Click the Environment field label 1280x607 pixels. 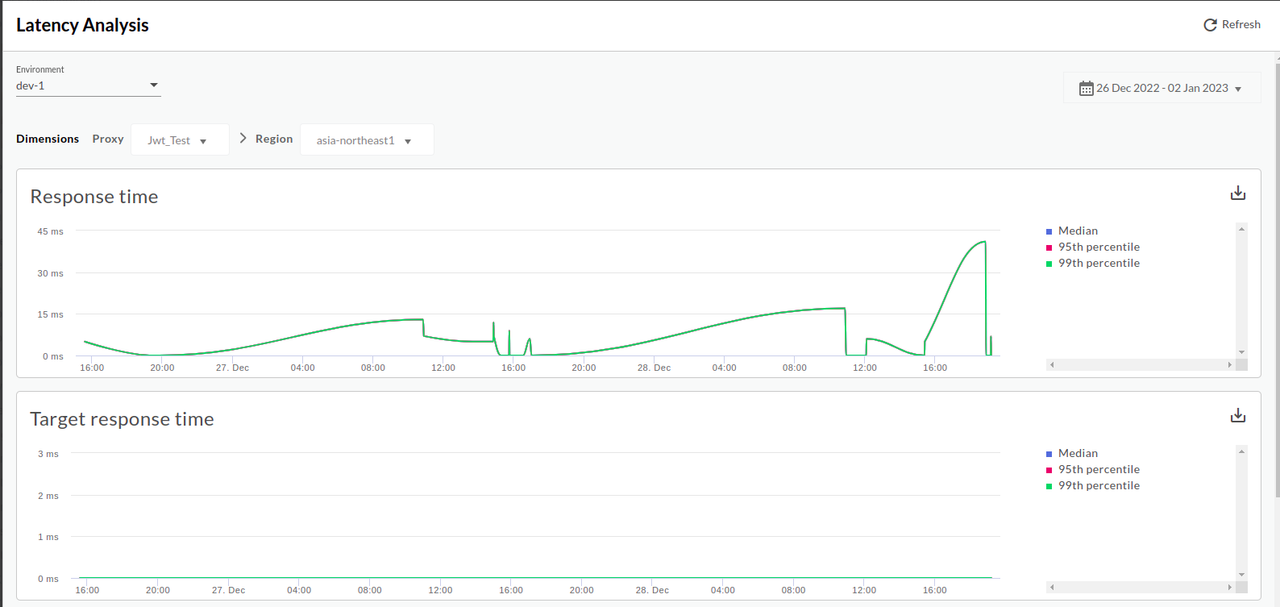tap(40, 70)
